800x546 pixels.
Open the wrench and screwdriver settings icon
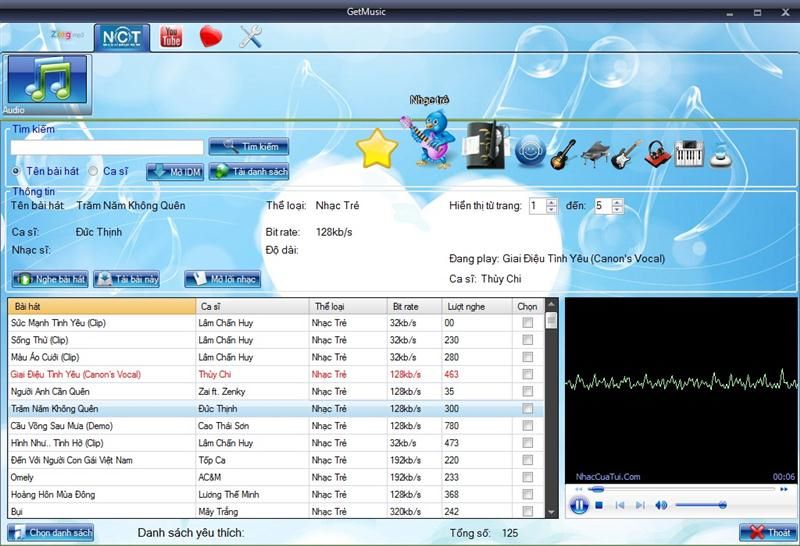coord(250,38)
